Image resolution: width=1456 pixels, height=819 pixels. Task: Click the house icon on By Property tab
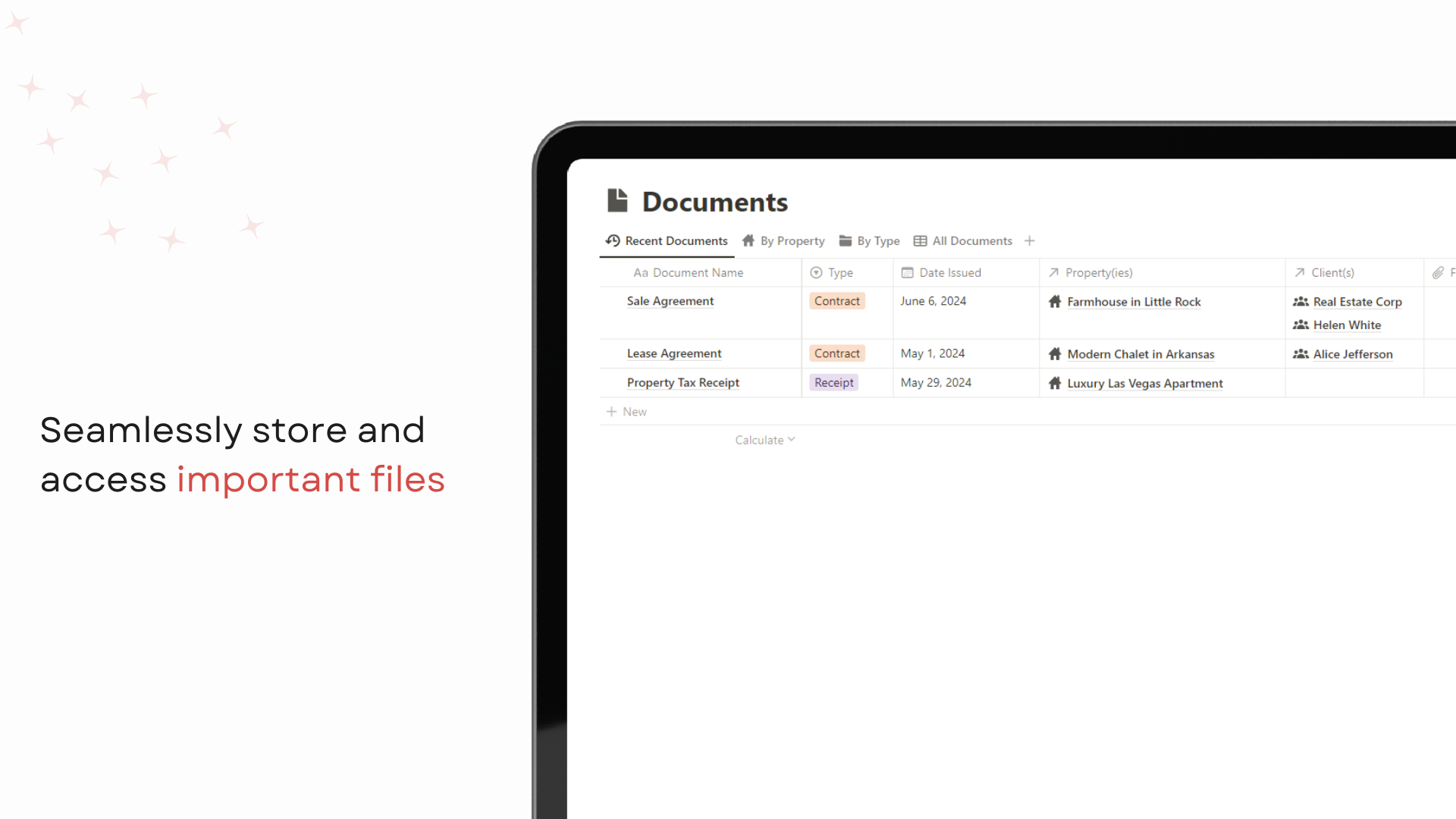click(748, 240)
